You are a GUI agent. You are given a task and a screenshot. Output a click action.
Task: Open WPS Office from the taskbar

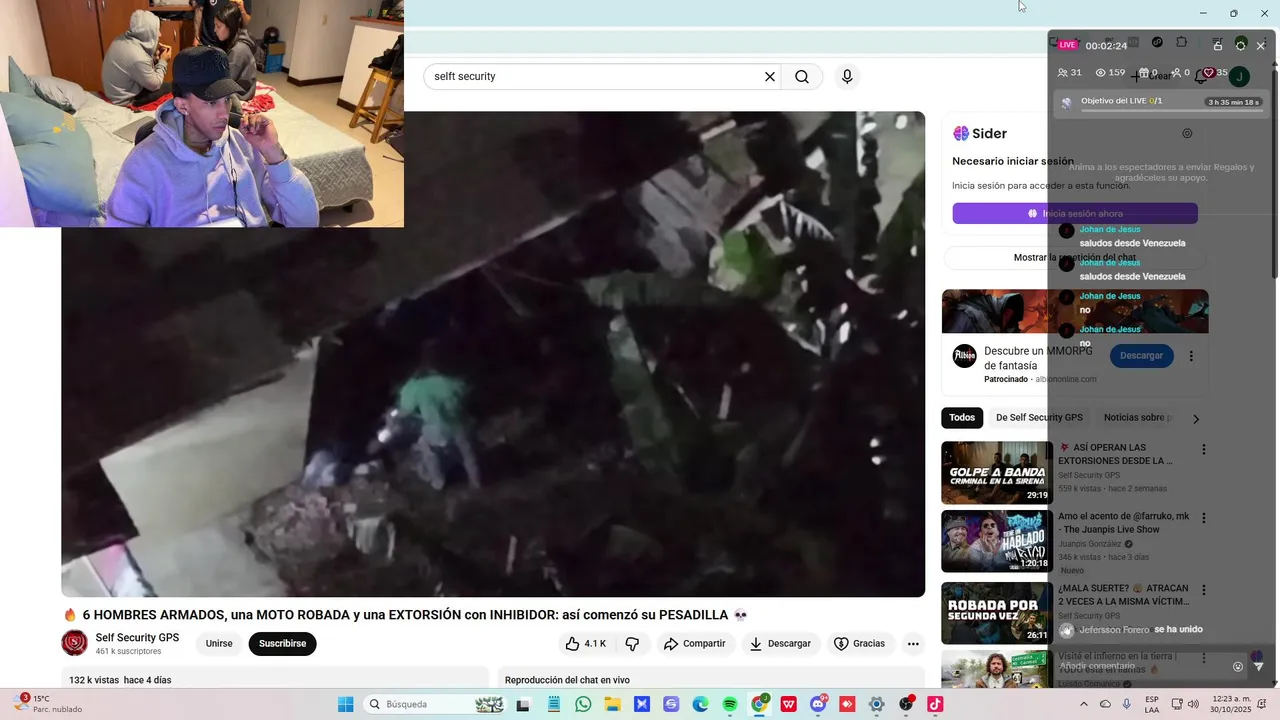click(x=788, y=704)
